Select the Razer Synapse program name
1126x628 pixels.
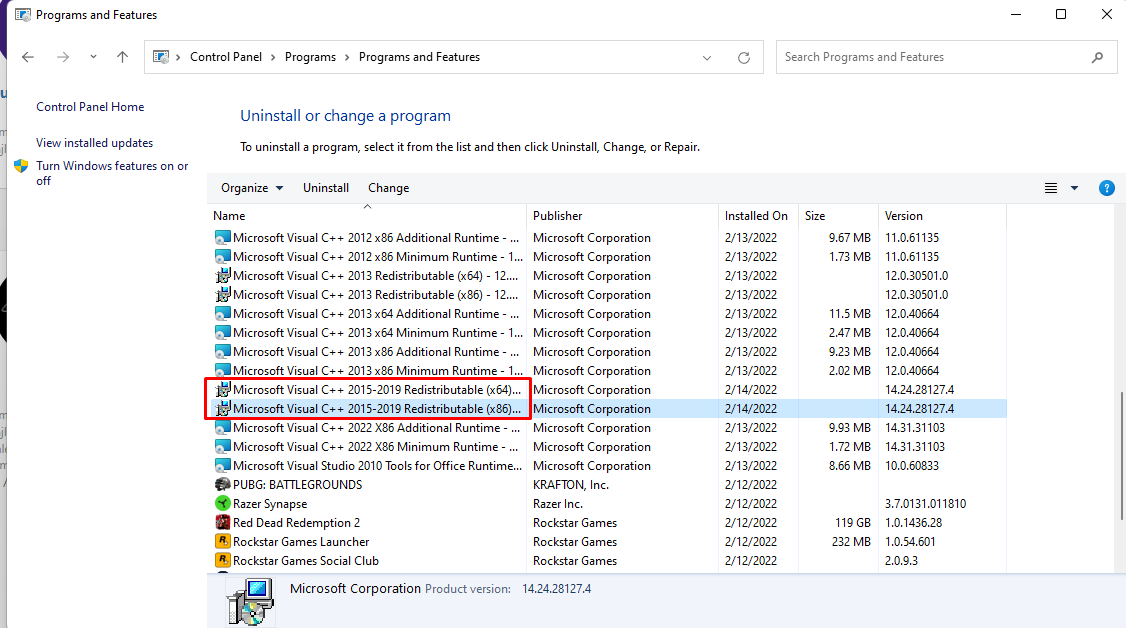(270, 504)
